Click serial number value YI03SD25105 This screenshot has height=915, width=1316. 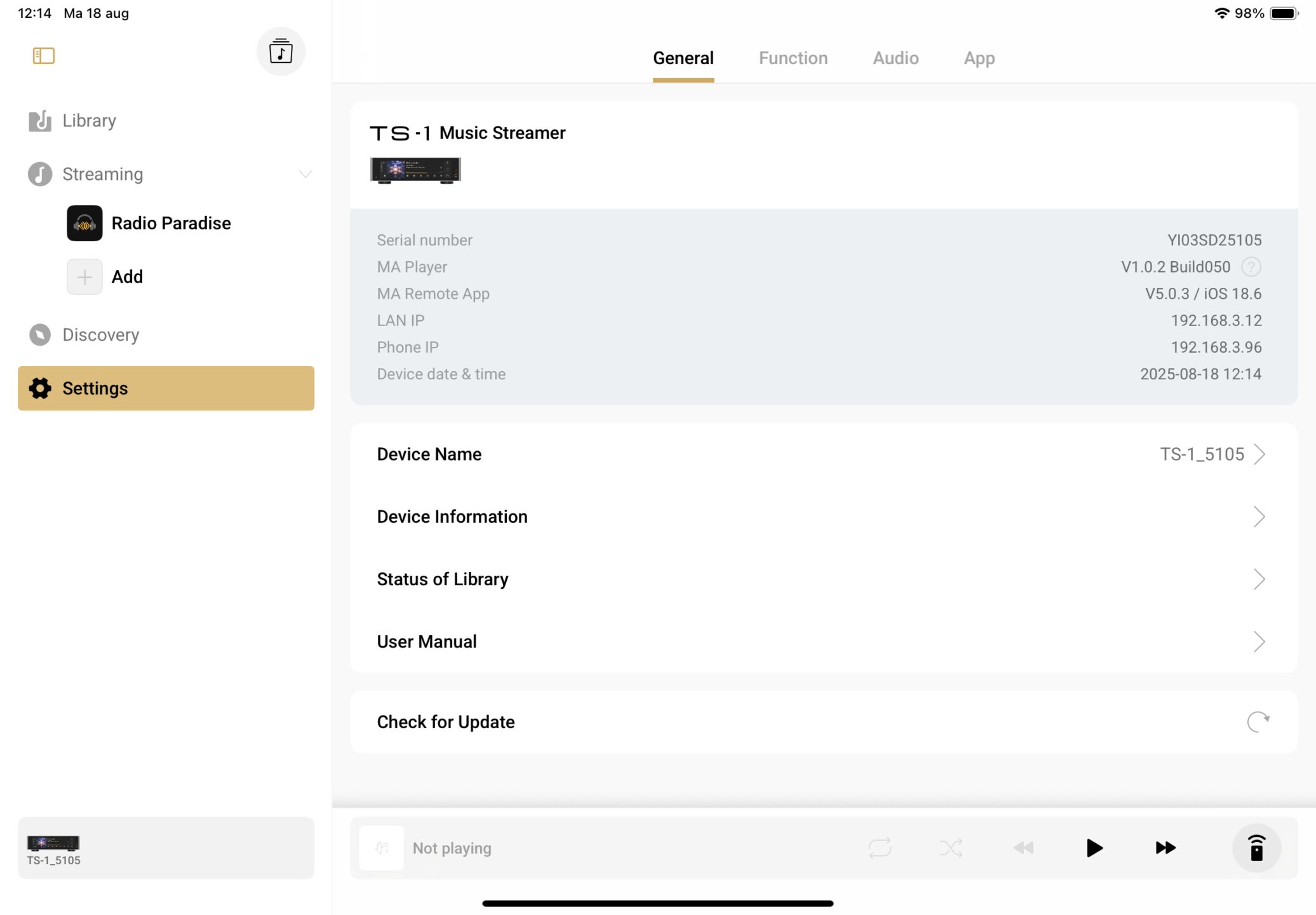point(1214,240)
